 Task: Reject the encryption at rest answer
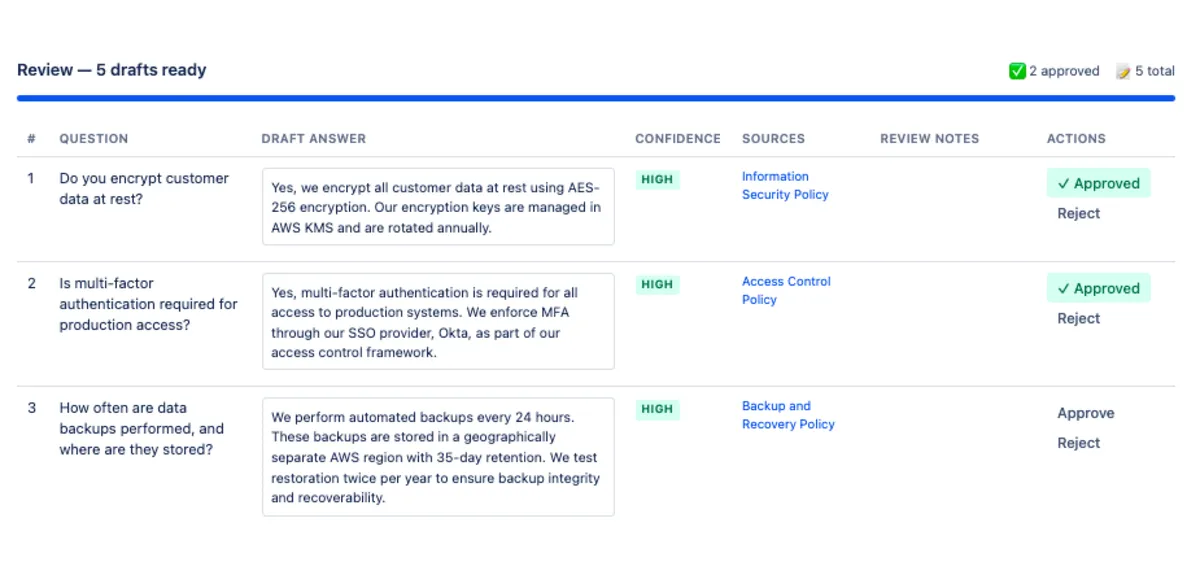[x=1078, y=213]
